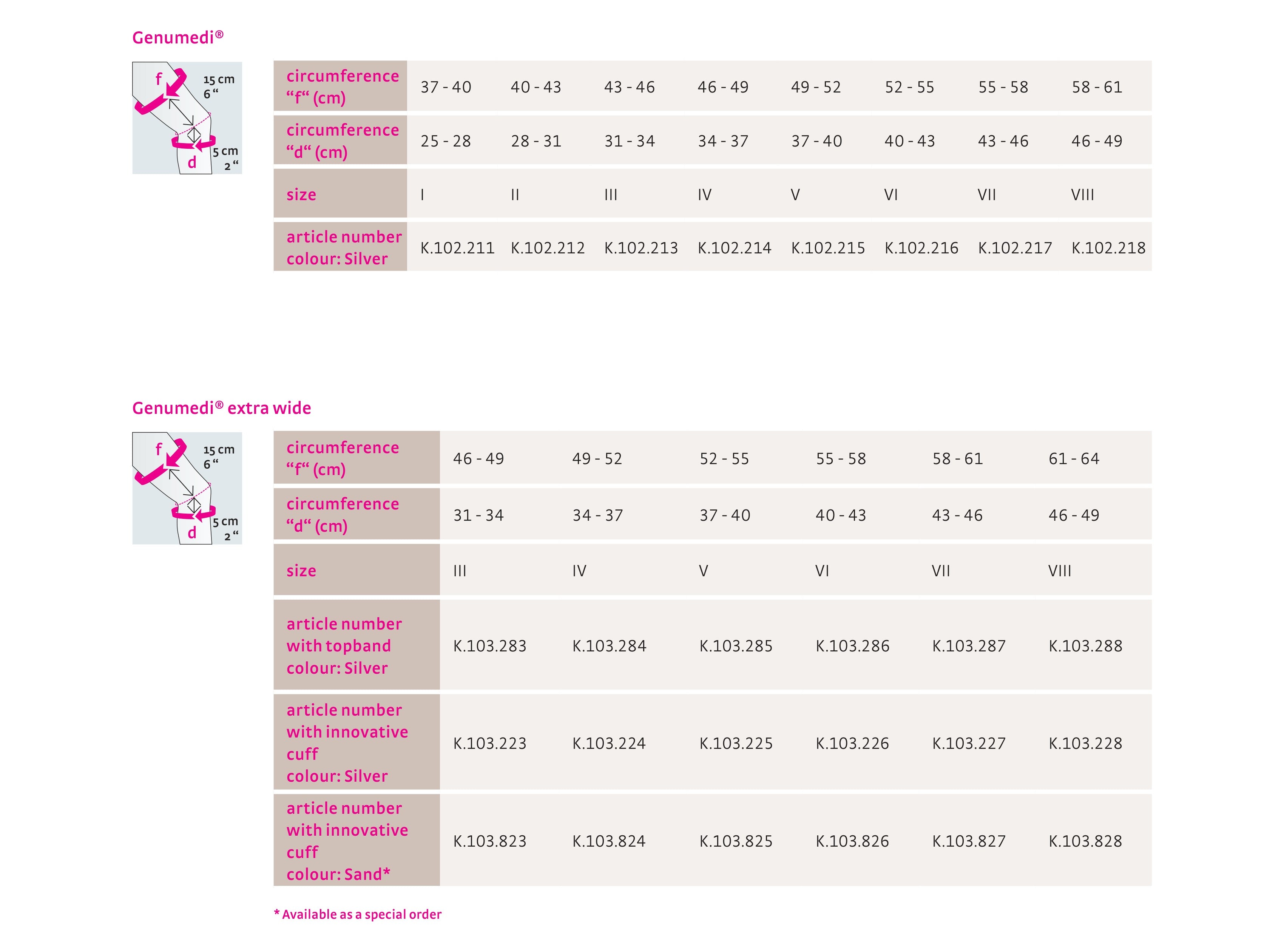Click the "28 - 31" circumference d value
This screenshot has height=952, width=1284.
(x=536, y=141)
